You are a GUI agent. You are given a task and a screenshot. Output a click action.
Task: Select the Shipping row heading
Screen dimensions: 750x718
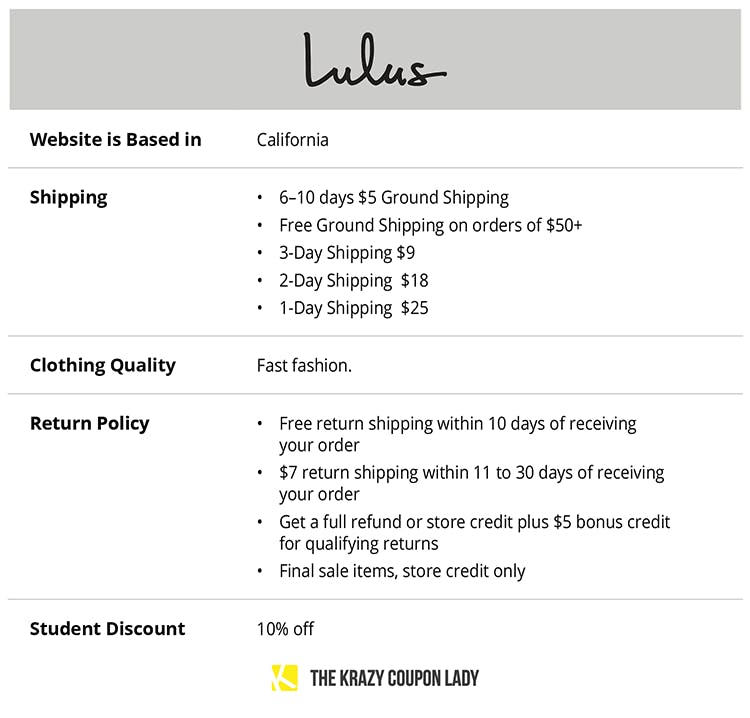(68, 197)
